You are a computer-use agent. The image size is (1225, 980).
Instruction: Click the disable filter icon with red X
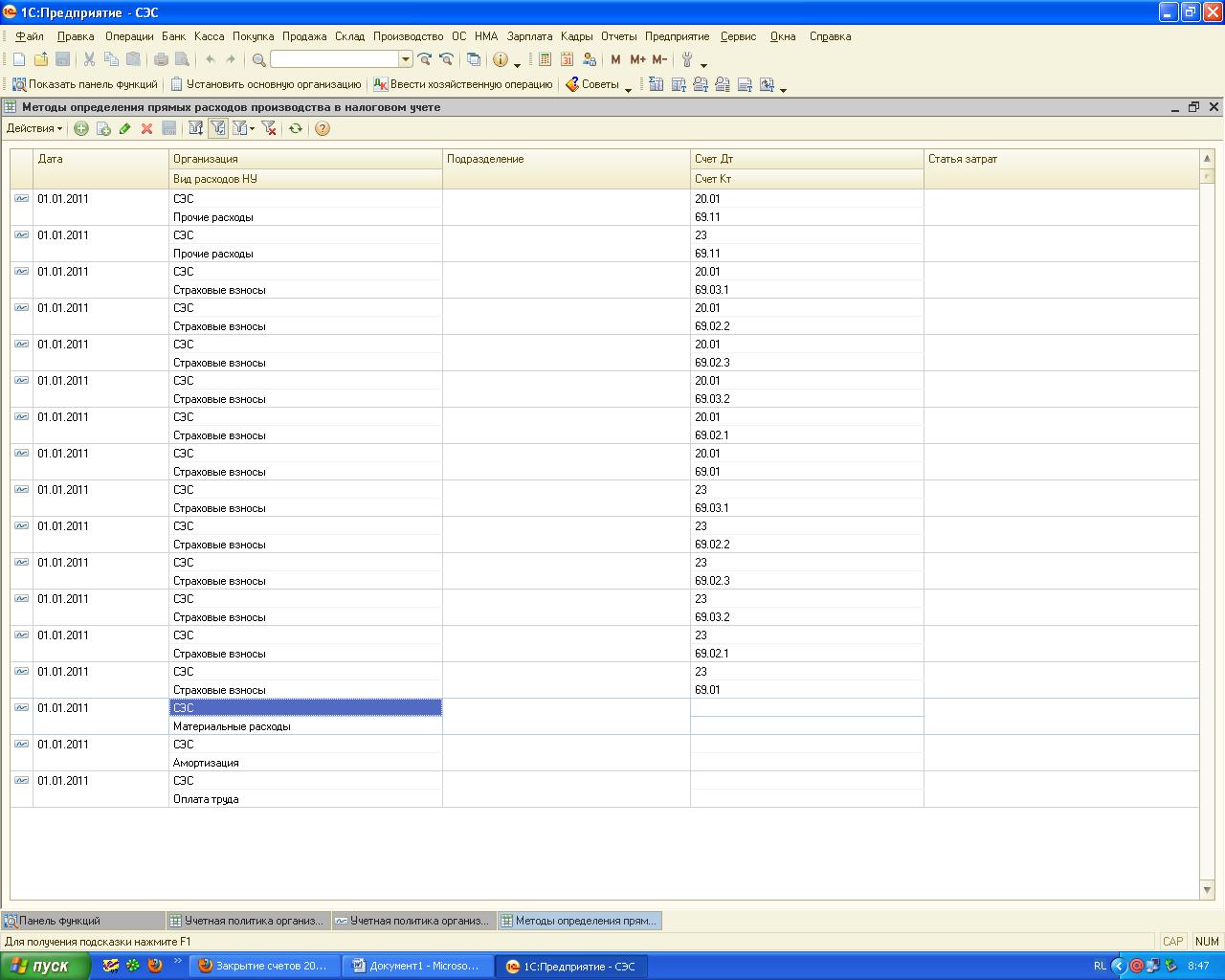click(269, 128)
